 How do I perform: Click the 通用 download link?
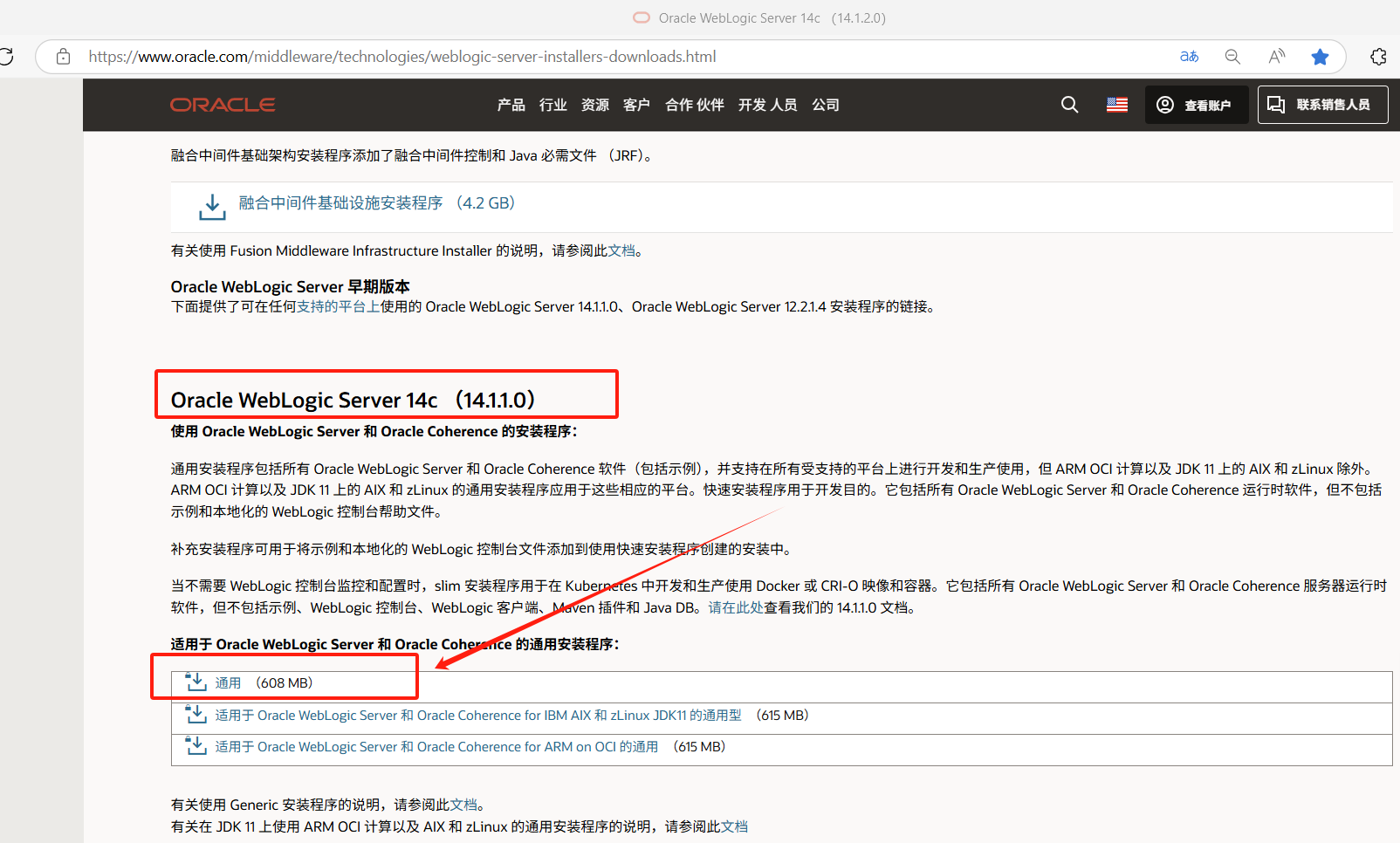pyautogui.click(x=228, y=682)
